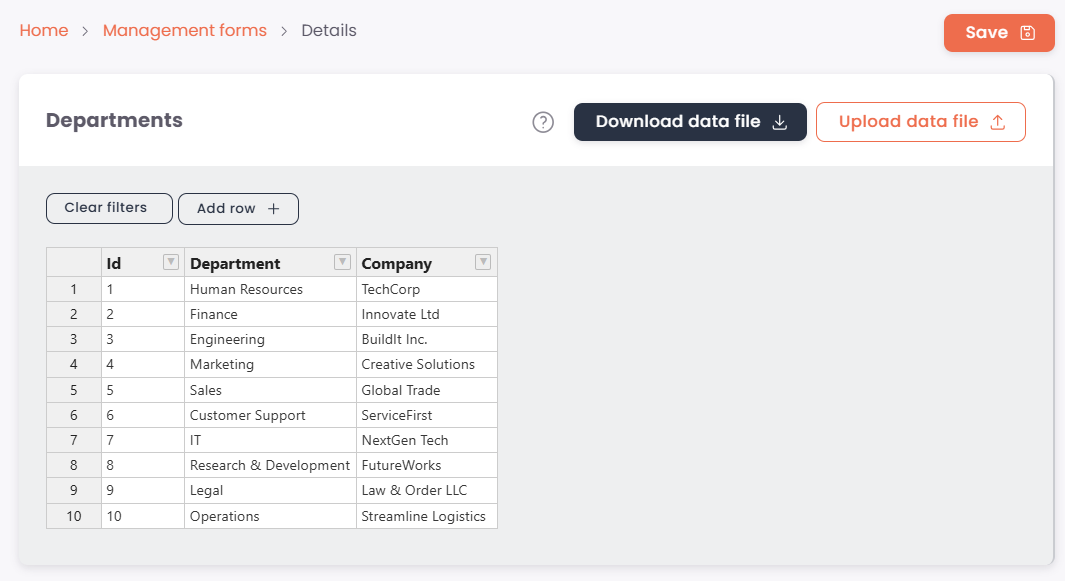Select the Legal department cell

pos(270,491)
